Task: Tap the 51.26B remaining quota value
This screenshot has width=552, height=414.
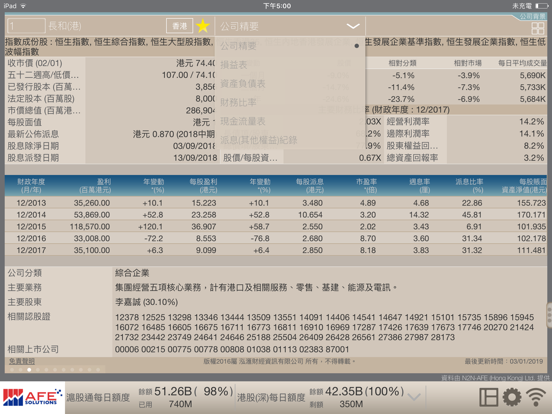Action: click(x=173, y=391)
